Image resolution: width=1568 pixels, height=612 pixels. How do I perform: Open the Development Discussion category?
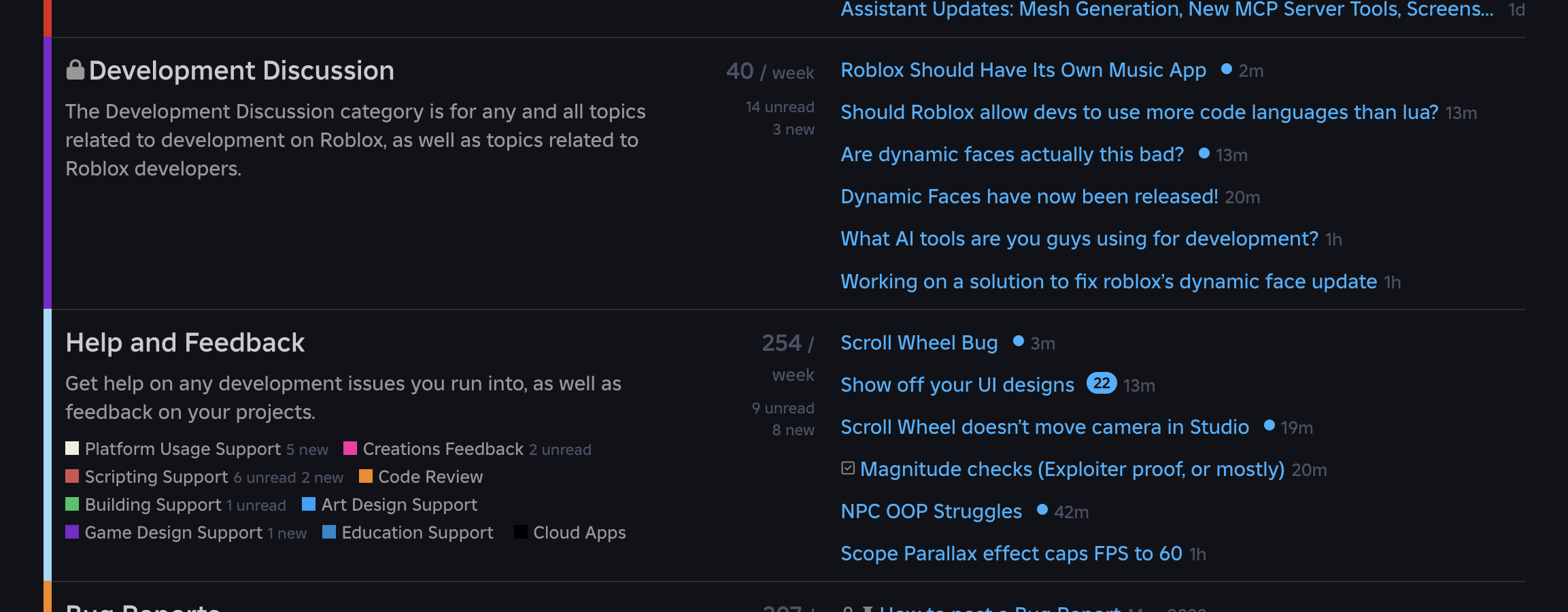coord(241,71)
